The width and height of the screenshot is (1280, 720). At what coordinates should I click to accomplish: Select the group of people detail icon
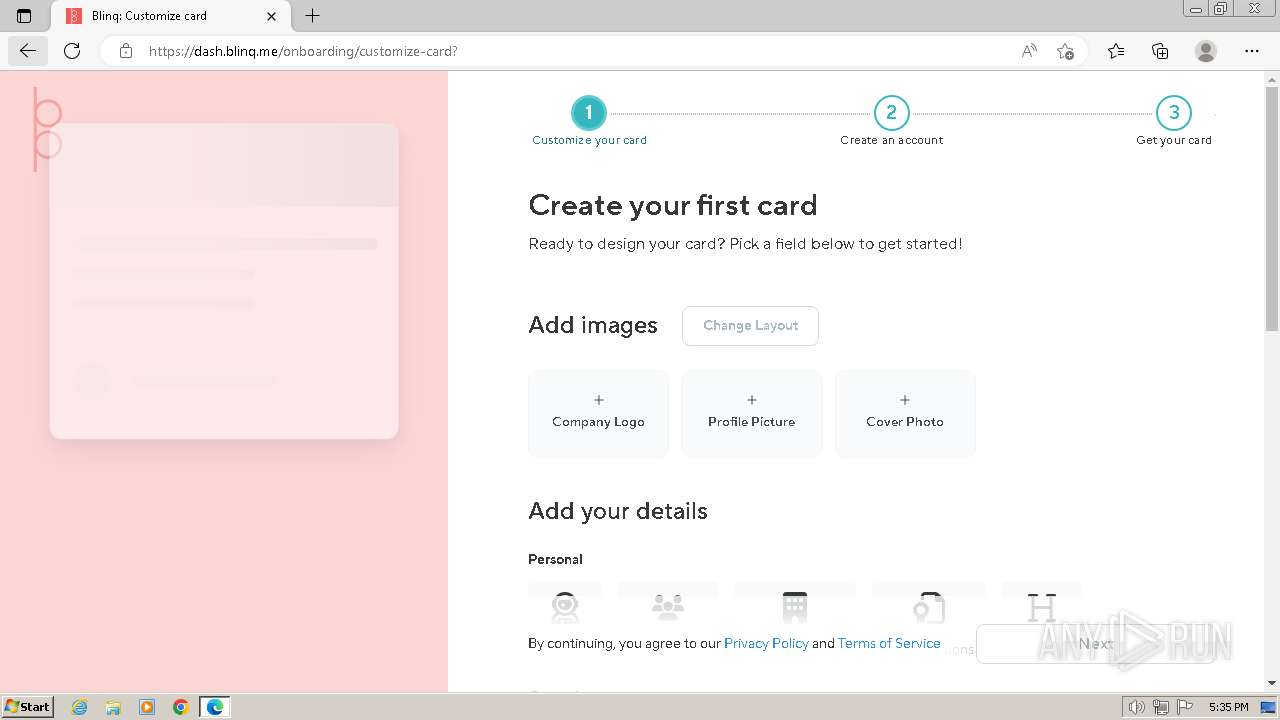pyautogui.click(x=668, y=606)
